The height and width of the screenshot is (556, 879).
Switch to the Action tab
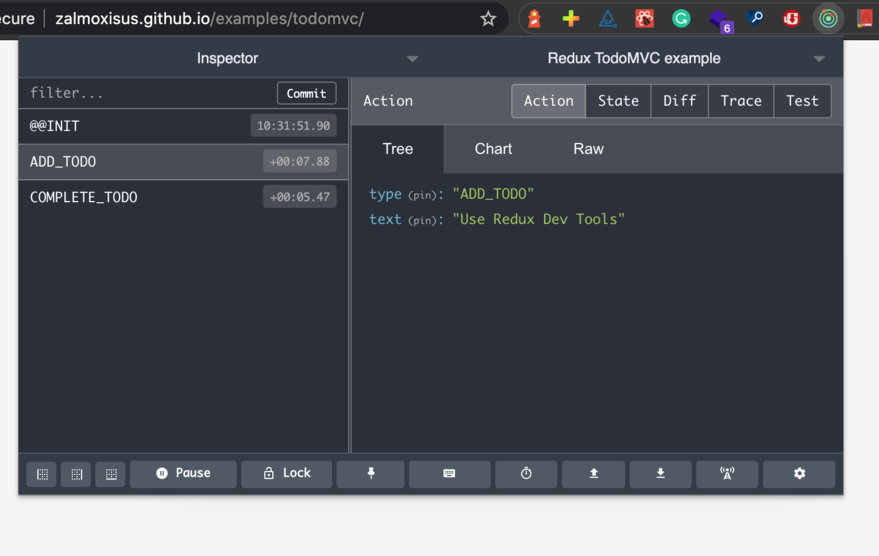click(x=549, y=101)
